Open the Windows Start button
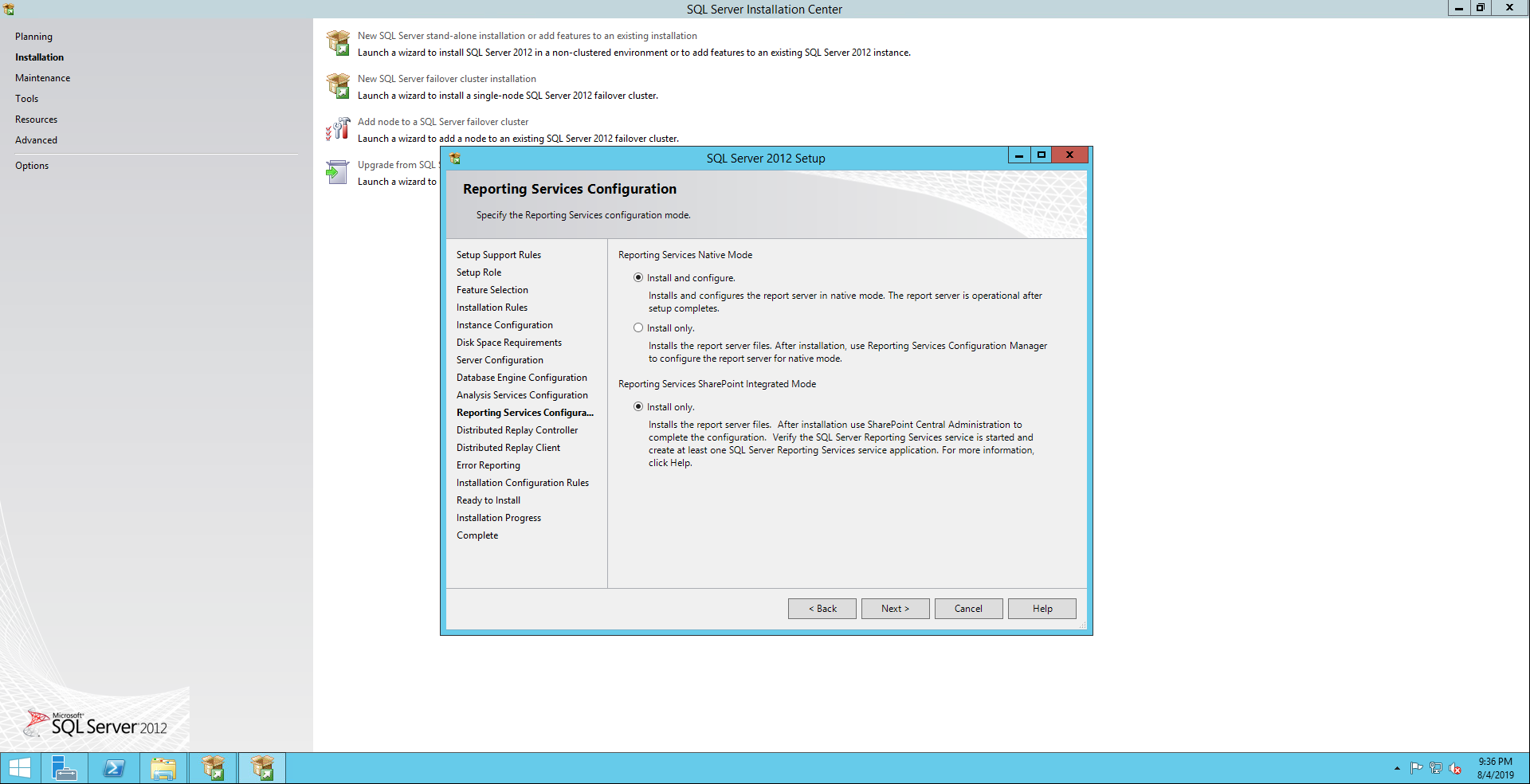 20,768
